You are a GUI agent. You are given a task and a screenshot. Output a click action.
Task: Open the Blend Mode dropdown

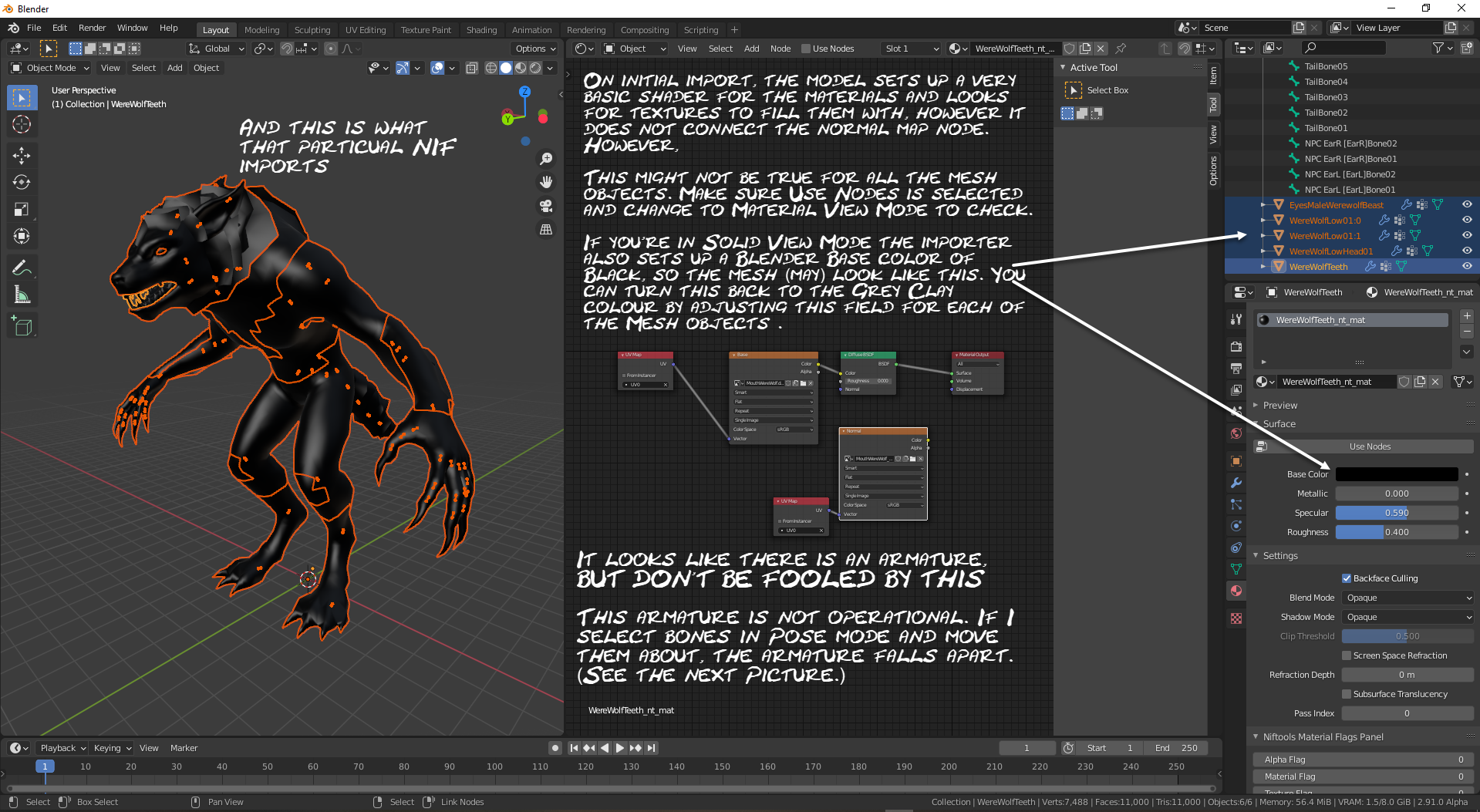pos(1408,598)
